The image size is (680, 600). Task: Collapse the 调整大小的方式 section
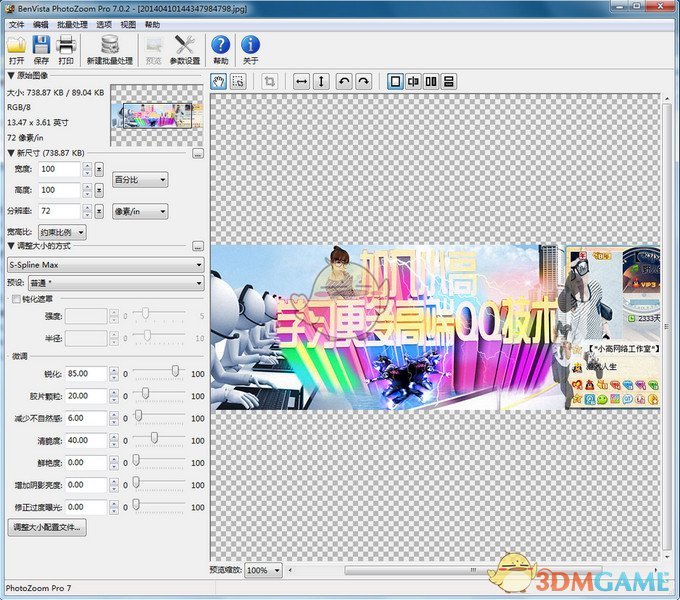tap(11, 246)
